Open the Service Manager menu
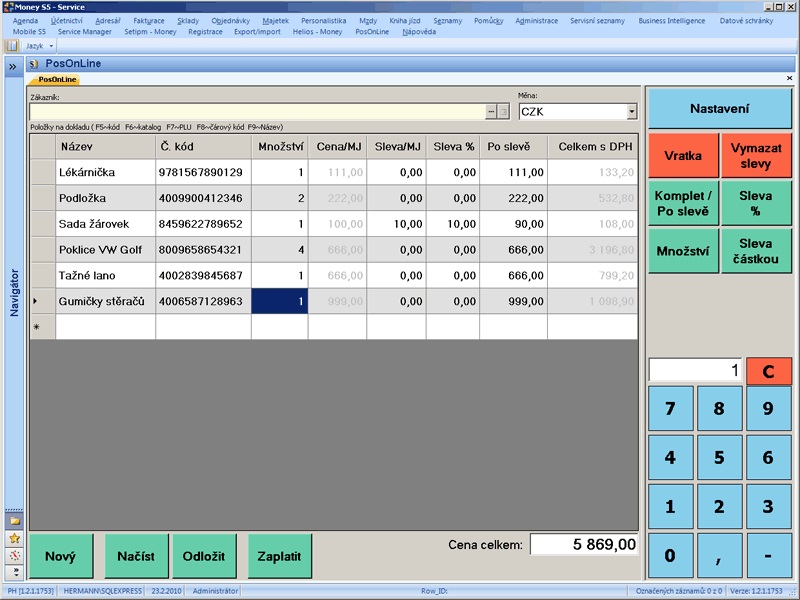This screenshot has width=800, height=600. pyautogui.click(x=85, y=32)
